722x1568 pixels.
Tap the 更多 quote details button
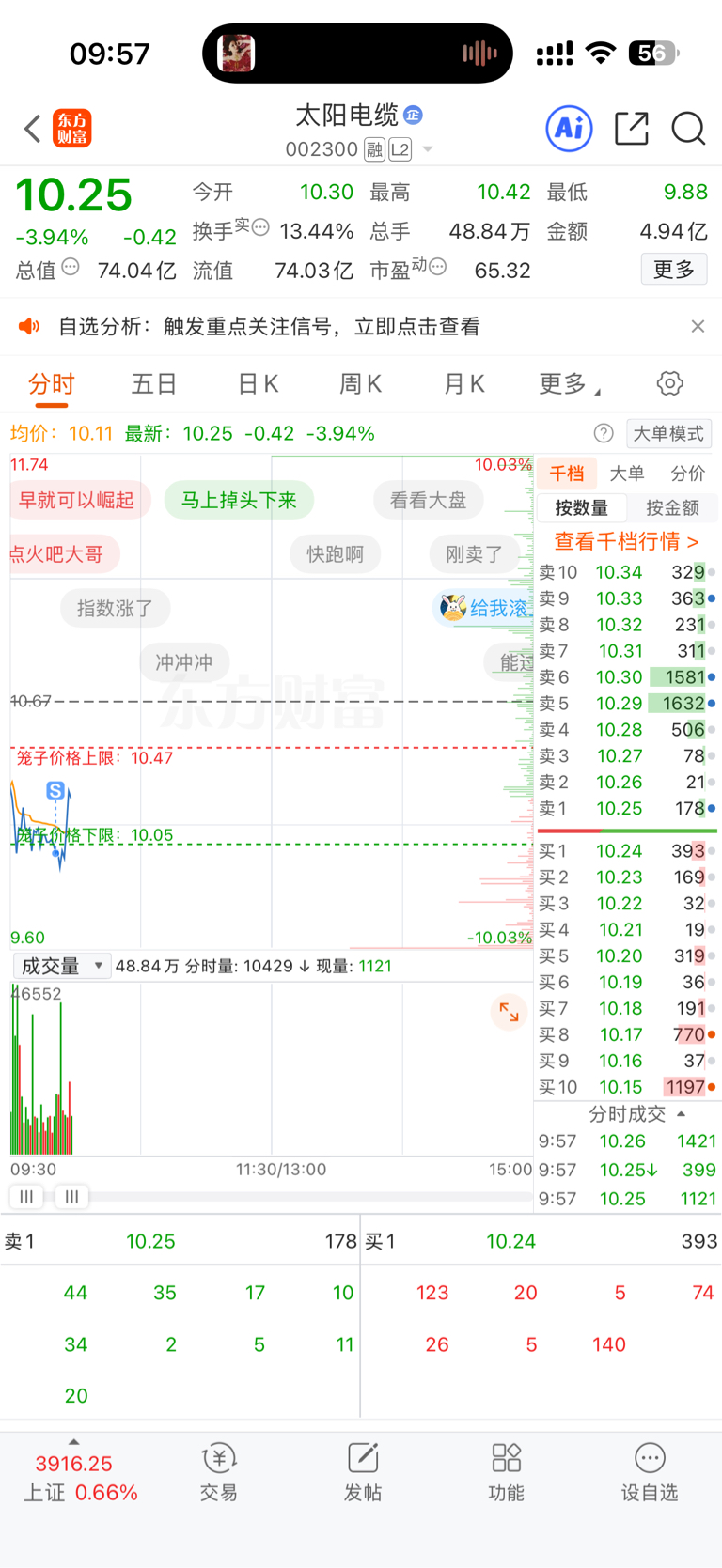click(x=673, y=270)
